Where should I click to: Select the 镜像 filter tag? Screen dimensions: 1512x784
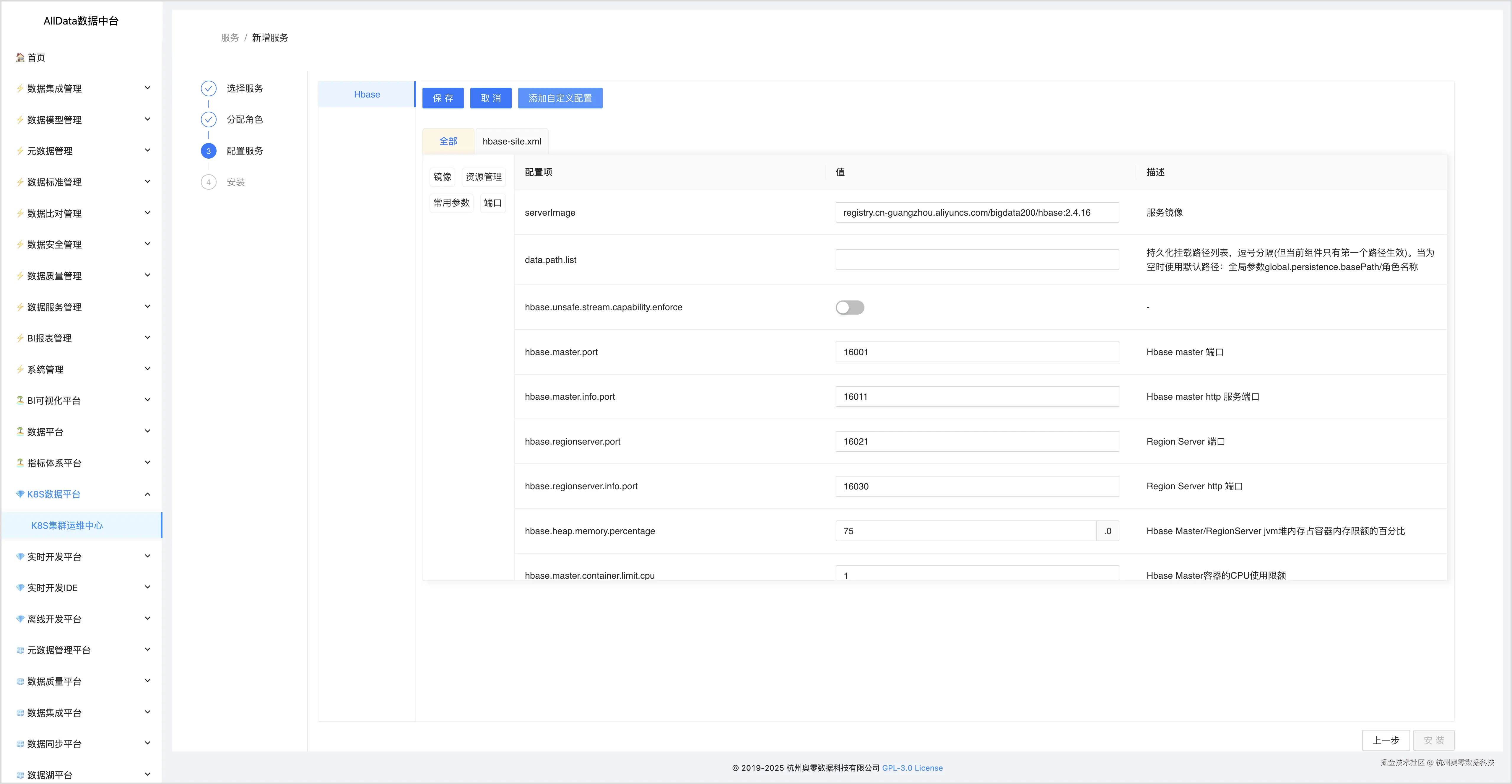(442, 177)
